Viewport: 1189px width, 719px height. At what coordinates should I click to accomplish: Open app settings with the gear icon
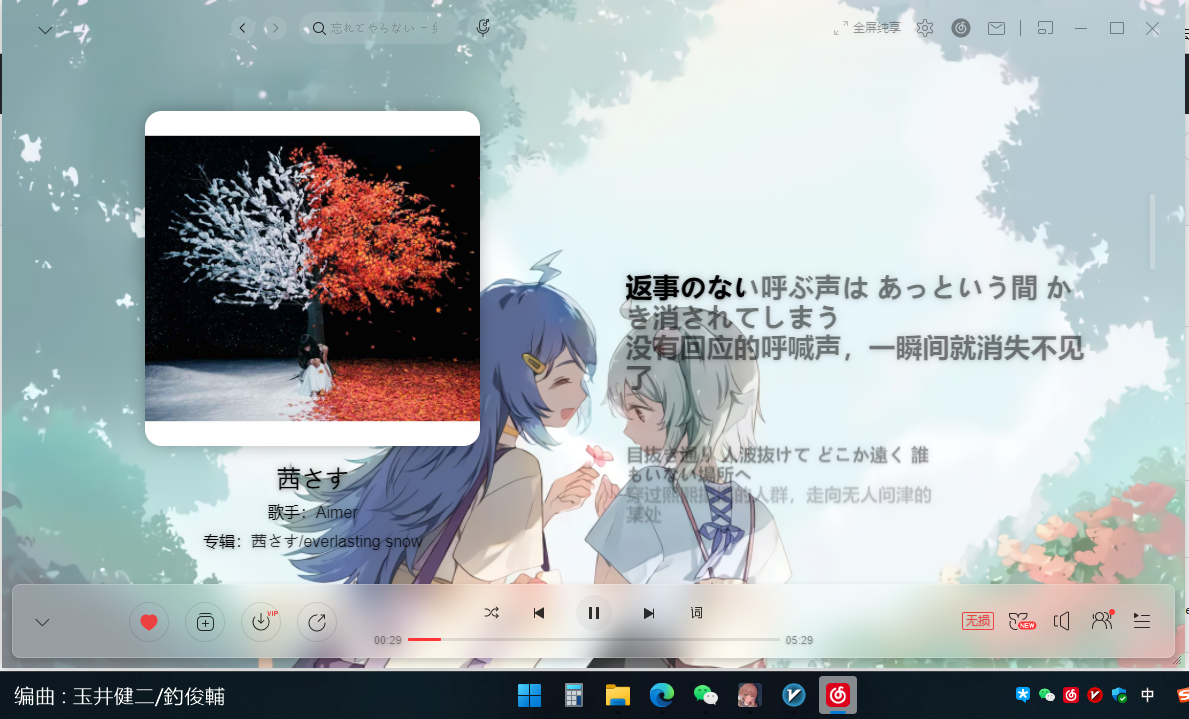click(924, 28)
